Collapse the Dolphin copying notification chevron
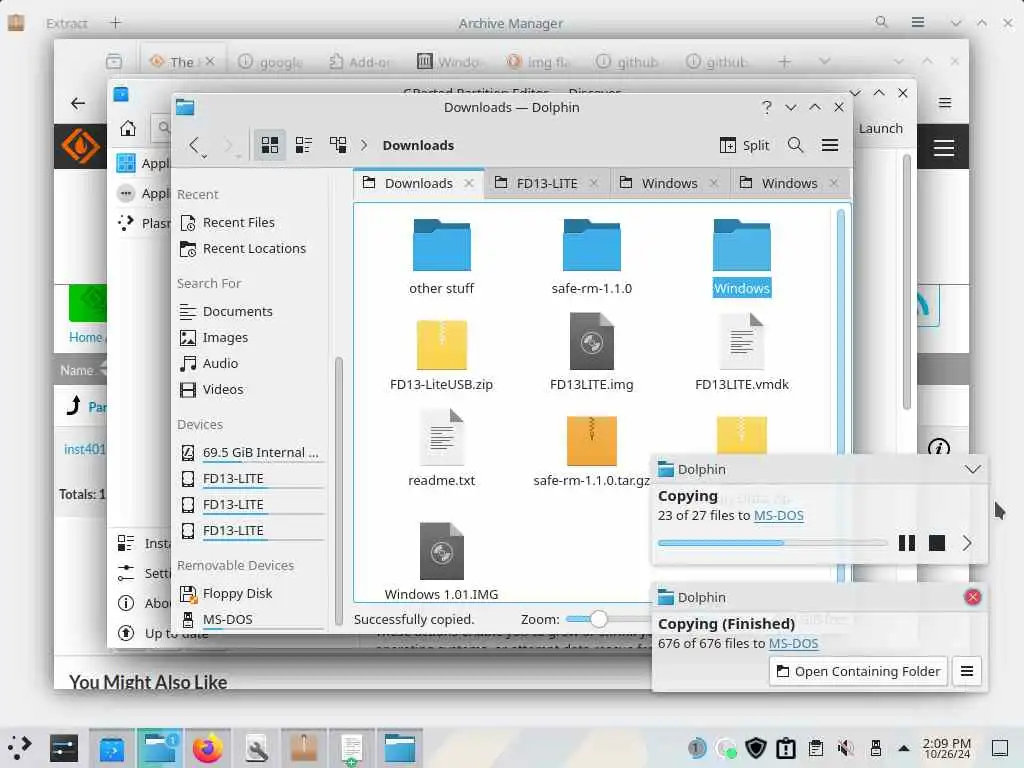The height and width of the screenshot is (768, 1024). [x=972, y=469]
